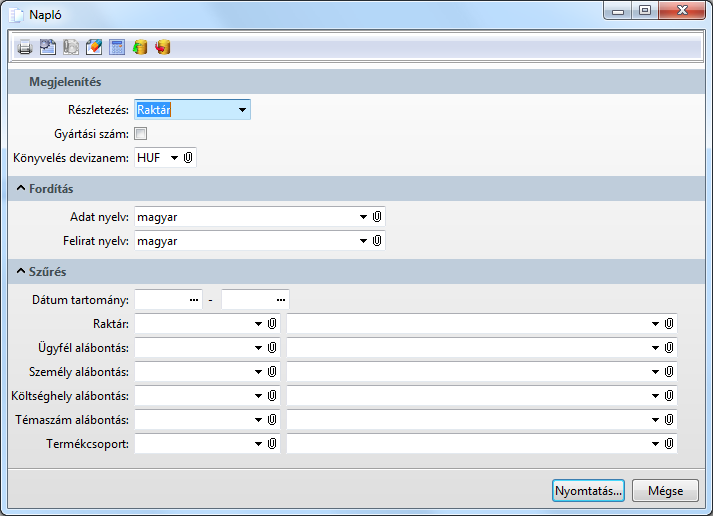This screenshot has width=713, height=516.
Task: Open the first Személy alábontás dropdown arrow
Action: coord(258,372)
